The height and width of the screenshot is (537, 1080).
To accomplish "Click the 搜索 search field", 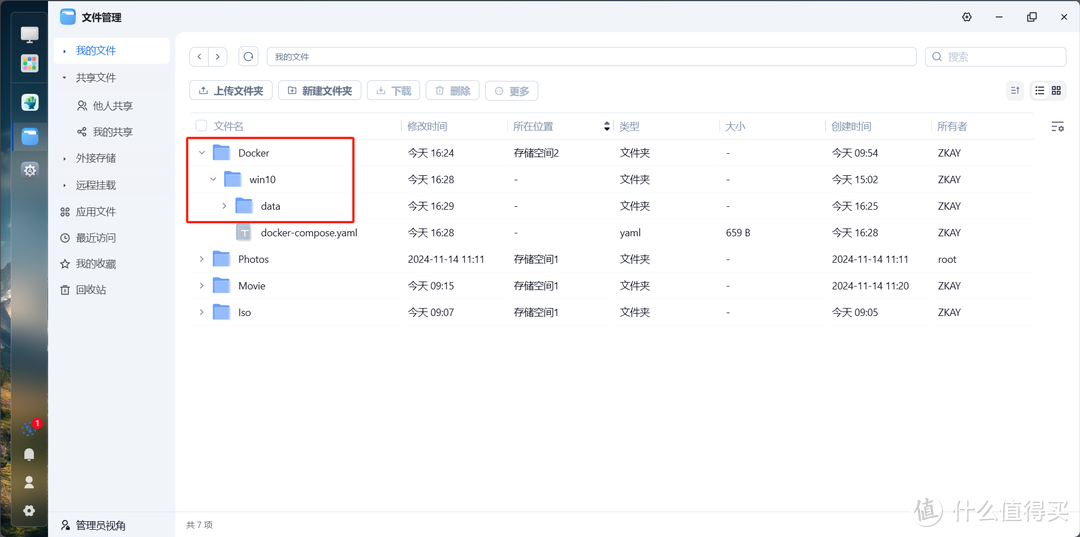I will pyautogui.click(x=995, y=57).
